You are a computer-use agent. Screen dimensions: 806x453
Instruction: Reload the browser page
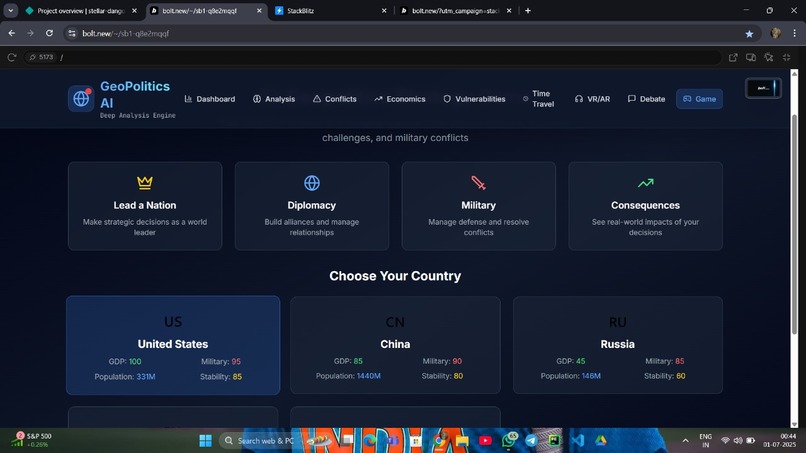pos(49,33)
